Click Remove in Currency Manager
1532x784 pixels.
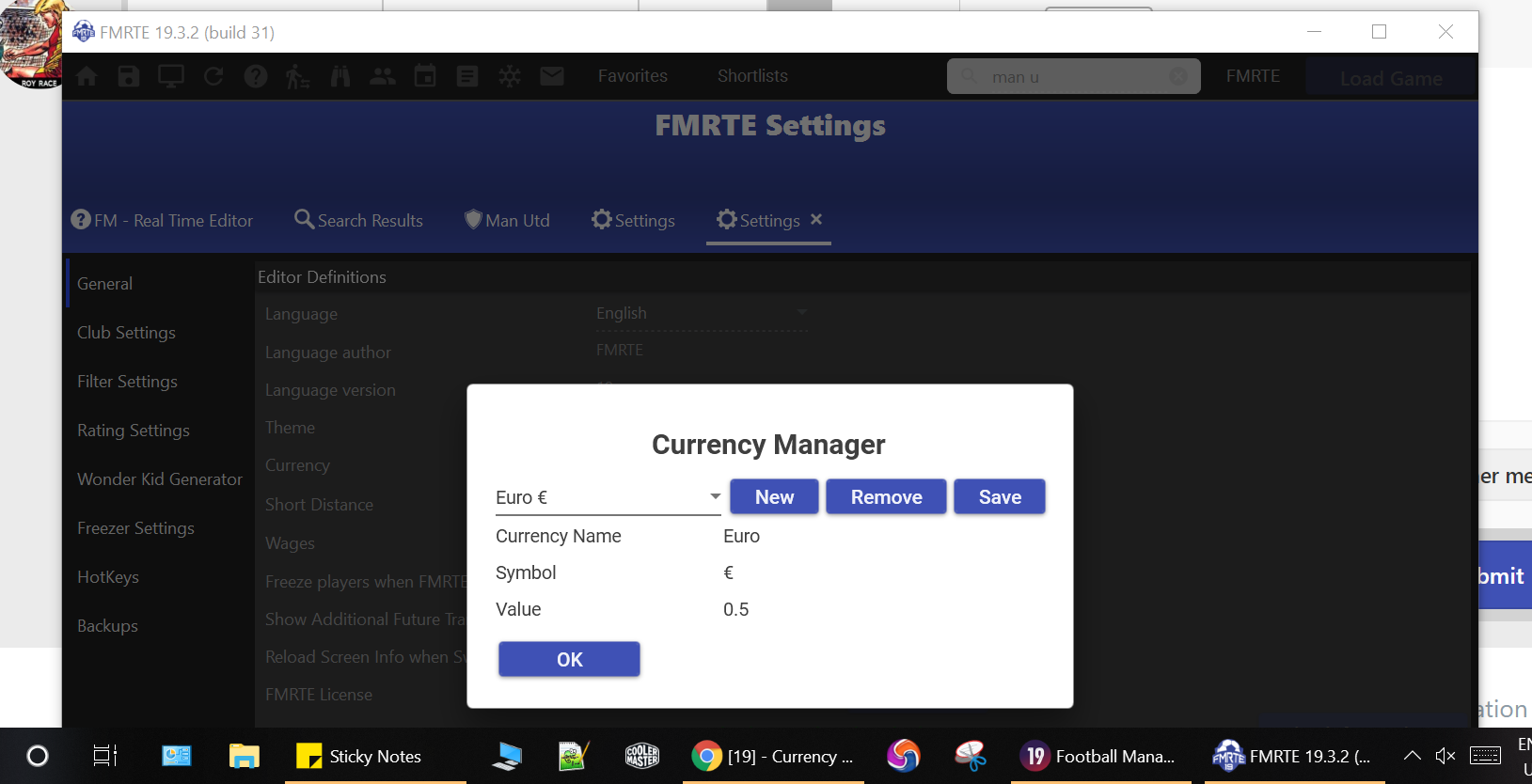coord(886,496)
